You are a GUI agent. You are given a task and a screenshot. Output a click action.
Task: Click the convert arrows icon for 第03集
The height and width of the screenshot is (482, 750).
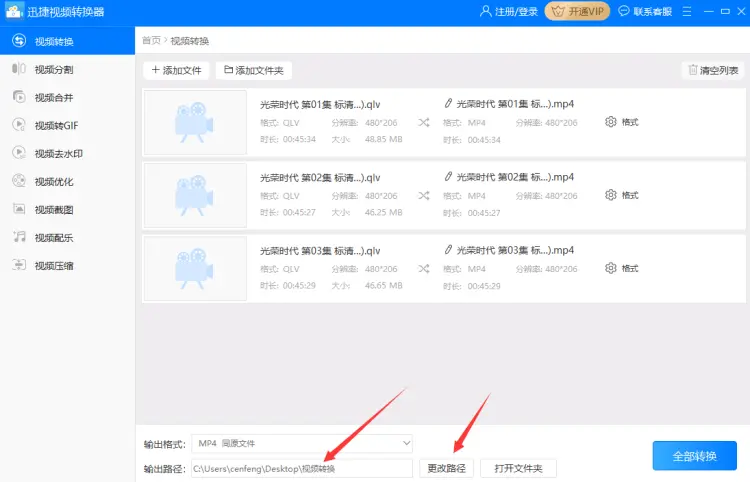(424, 269)
